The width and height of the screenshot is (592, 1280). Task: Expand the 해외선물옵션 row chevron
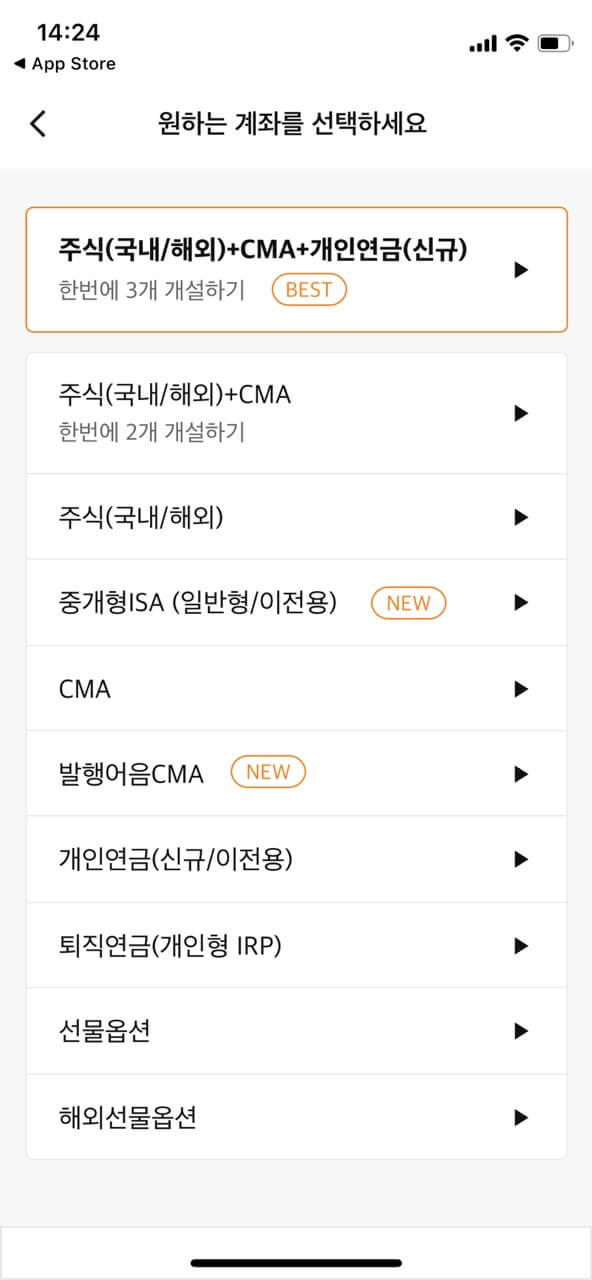(519, 1117)
